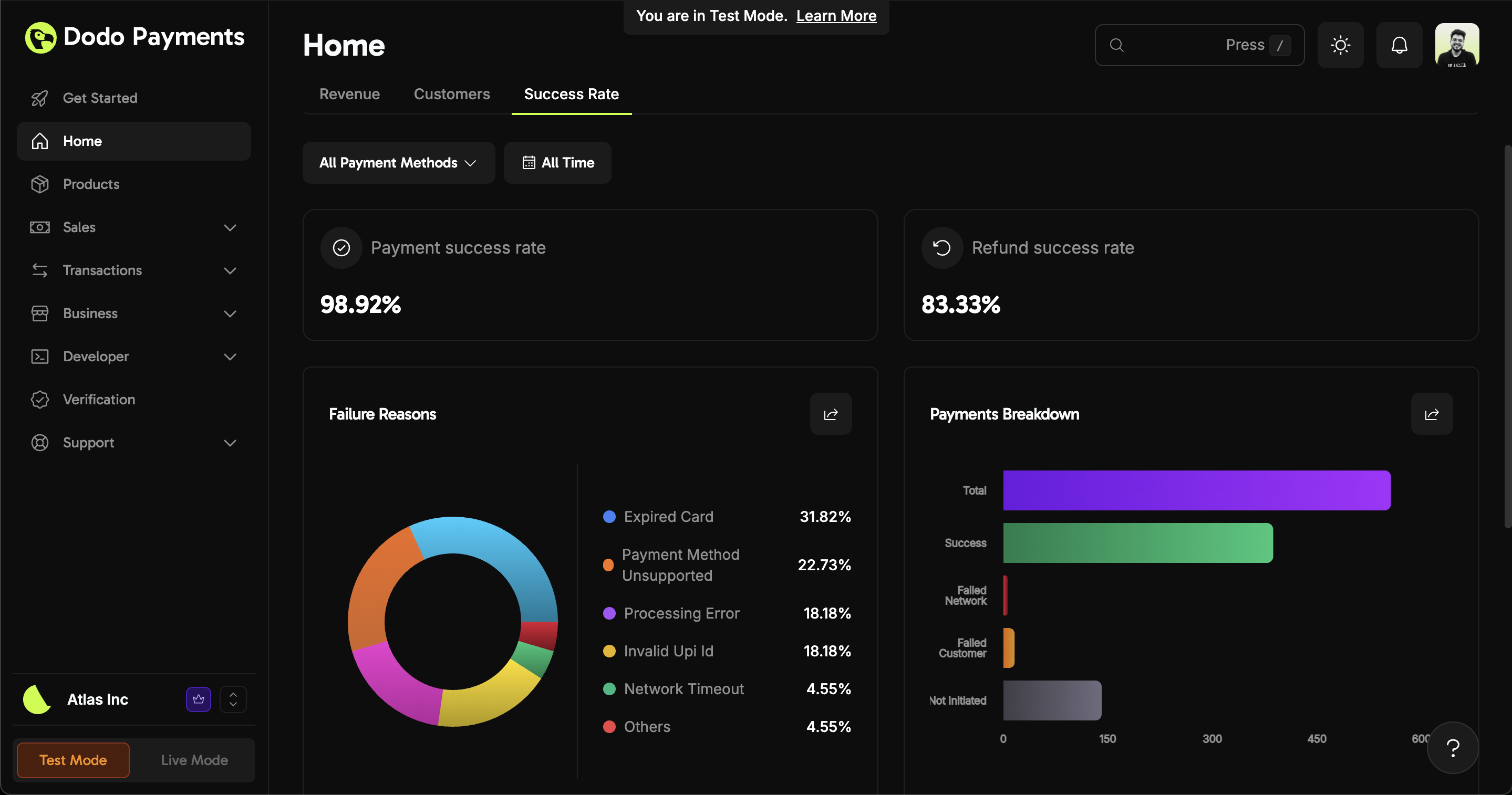Click the search input field

coord(1174,45)
